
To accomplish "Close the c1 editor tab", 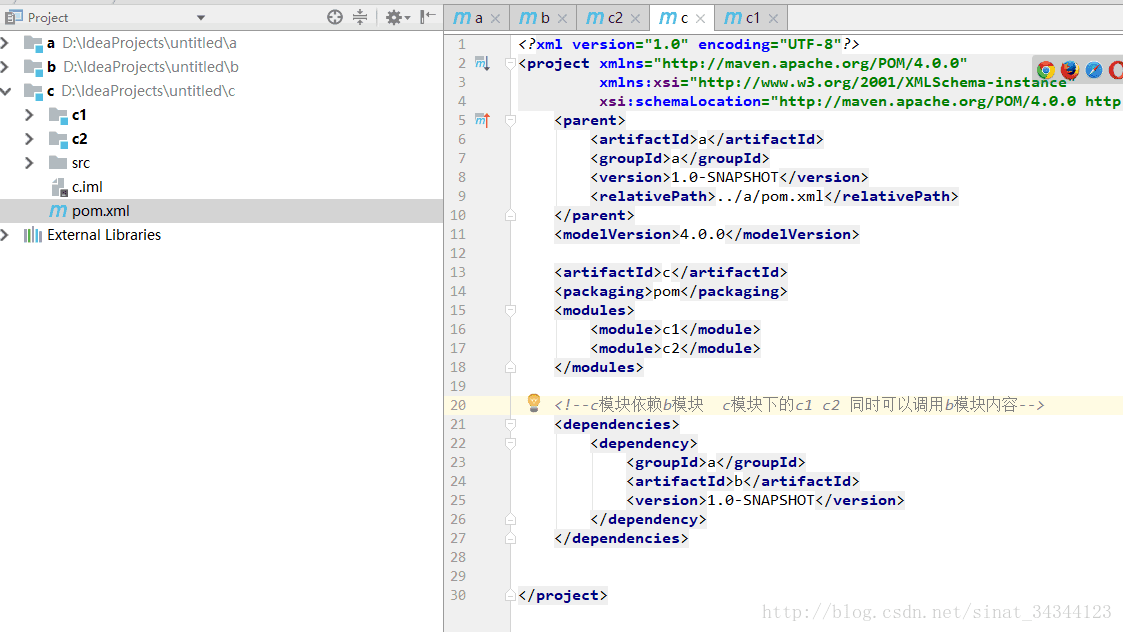I will (x=773, y=17).
